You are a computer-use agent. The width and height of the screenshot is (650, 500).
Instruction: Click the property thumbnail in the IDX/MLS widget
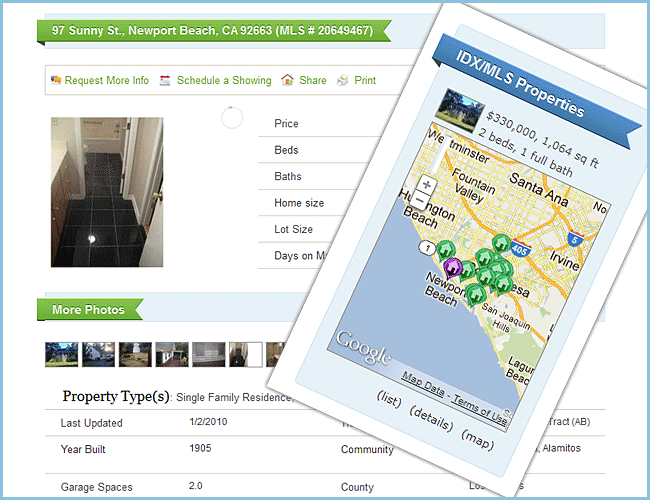pyautogui.click(x=460, y=111)
